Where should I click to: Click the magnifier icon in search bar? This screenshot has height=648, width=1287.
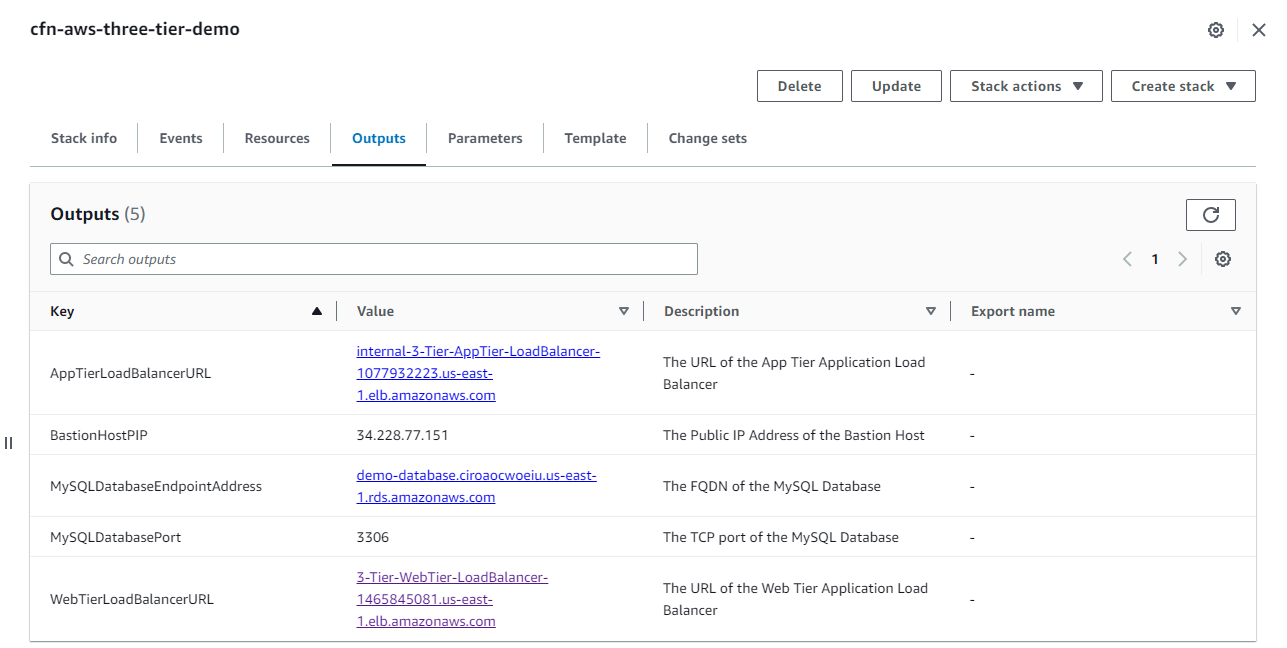tap(66, 258)
